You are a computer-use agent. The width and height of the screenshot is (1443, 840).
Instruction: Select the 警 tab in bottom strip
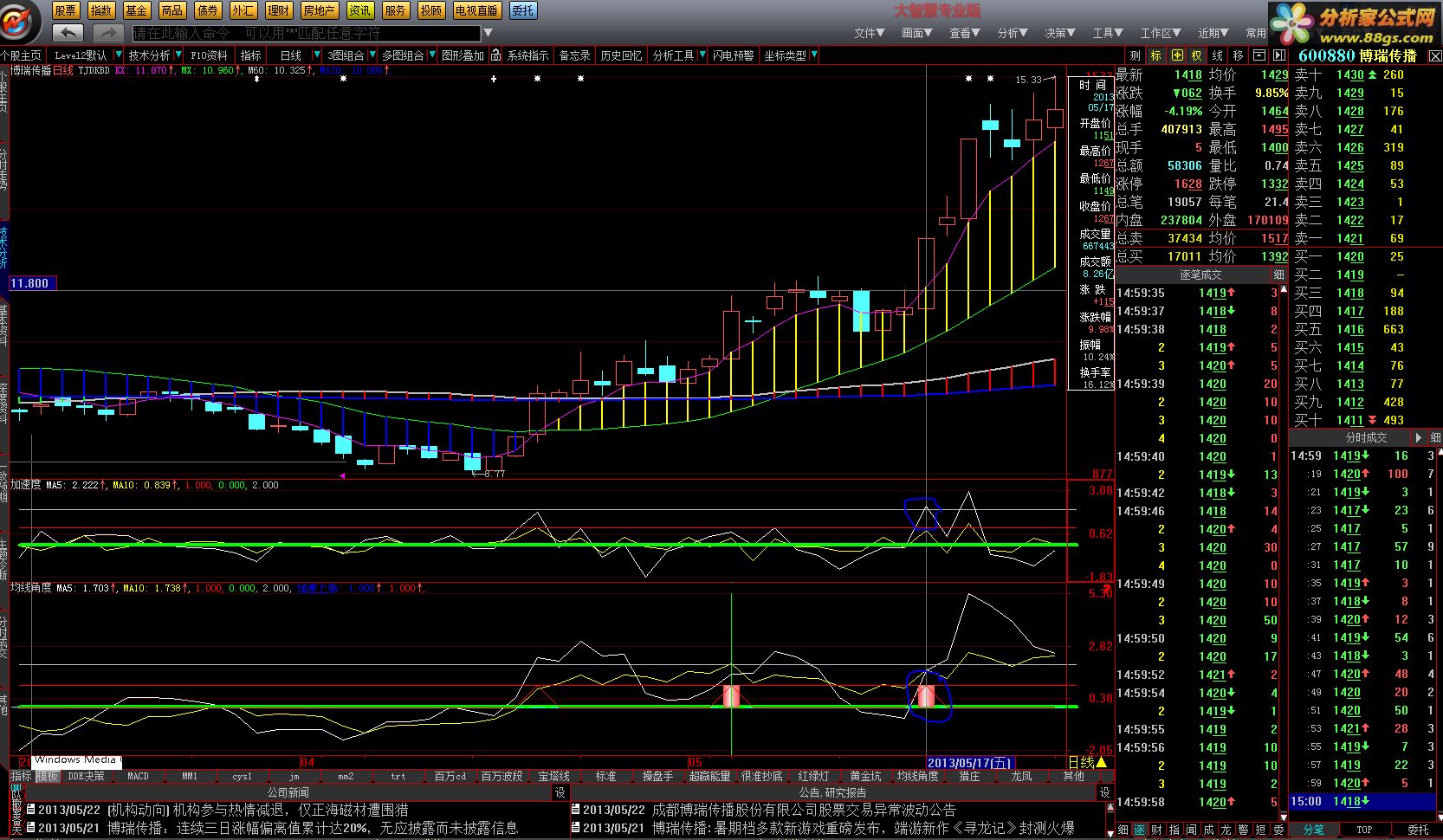point(1244,830)
